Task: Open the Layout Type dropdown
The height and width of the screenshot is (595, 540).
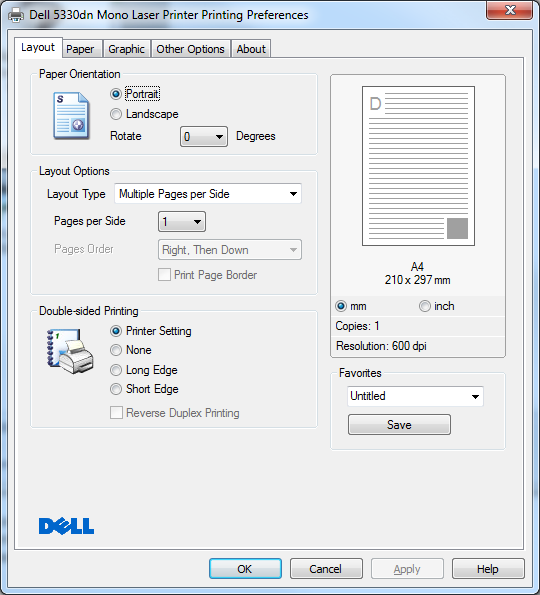Action: coord(208,194)
